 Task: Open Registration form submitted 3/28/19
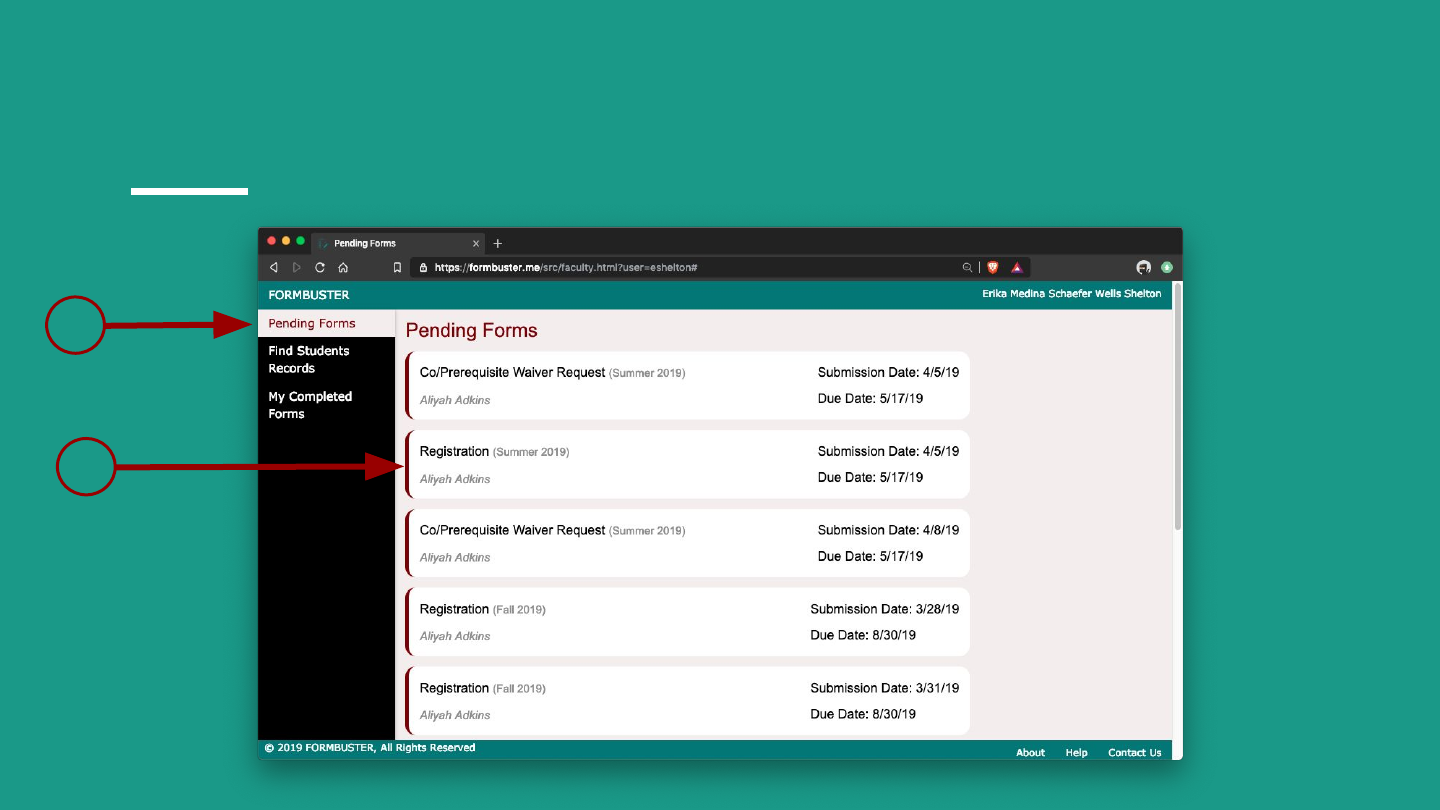pos(688,622)
